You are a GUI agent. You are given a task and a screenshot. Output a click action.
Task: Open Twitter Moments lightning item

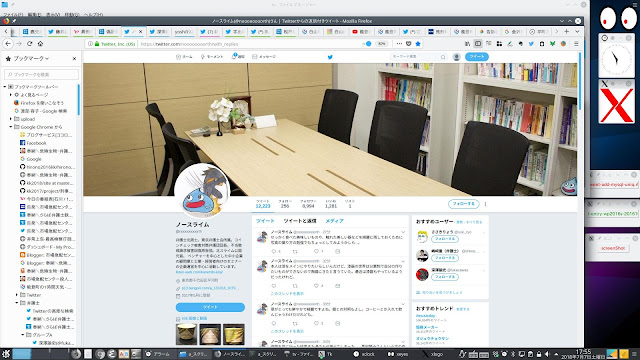coord(211,57)
